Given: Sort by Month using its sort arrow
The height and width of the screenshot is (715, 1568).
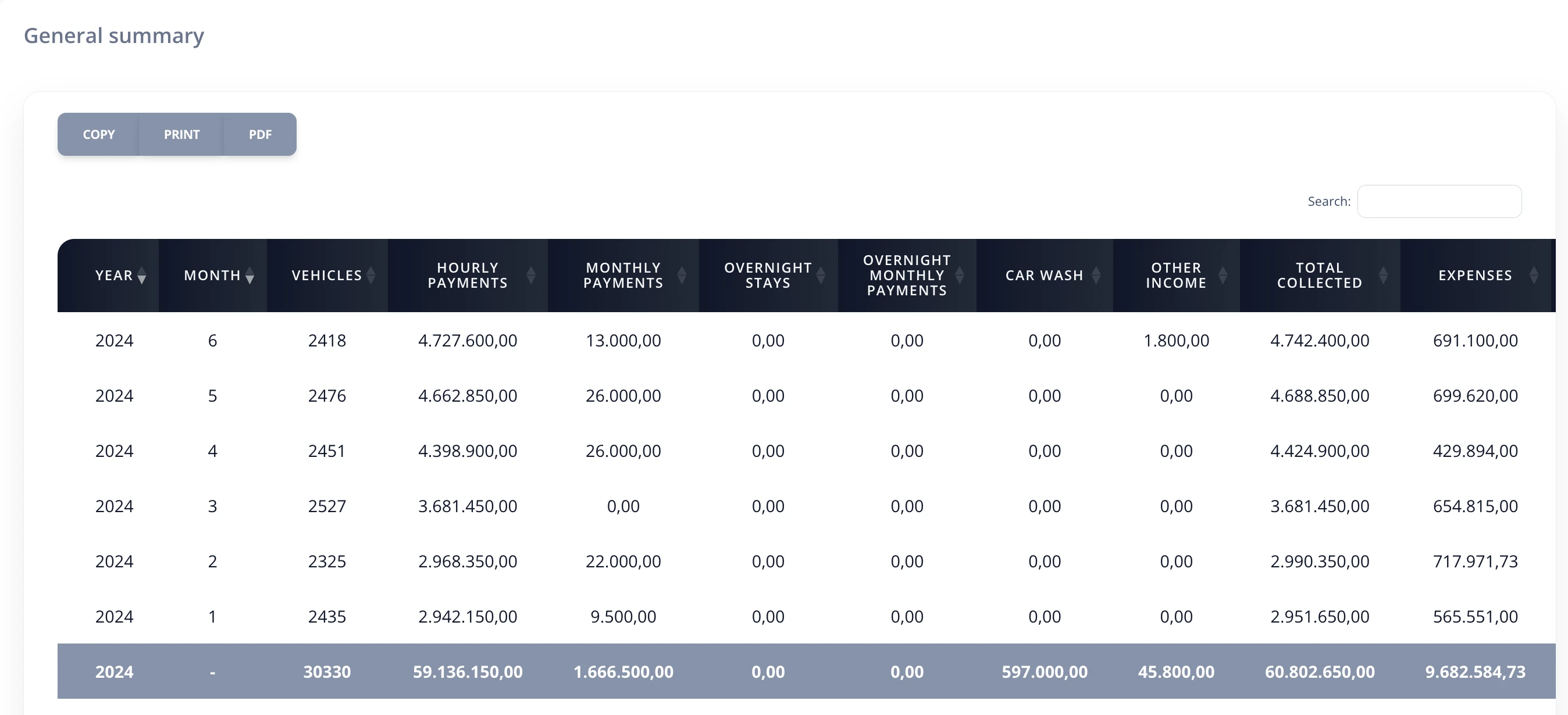Looking at the screenshot, I should [x=250, y=276].
